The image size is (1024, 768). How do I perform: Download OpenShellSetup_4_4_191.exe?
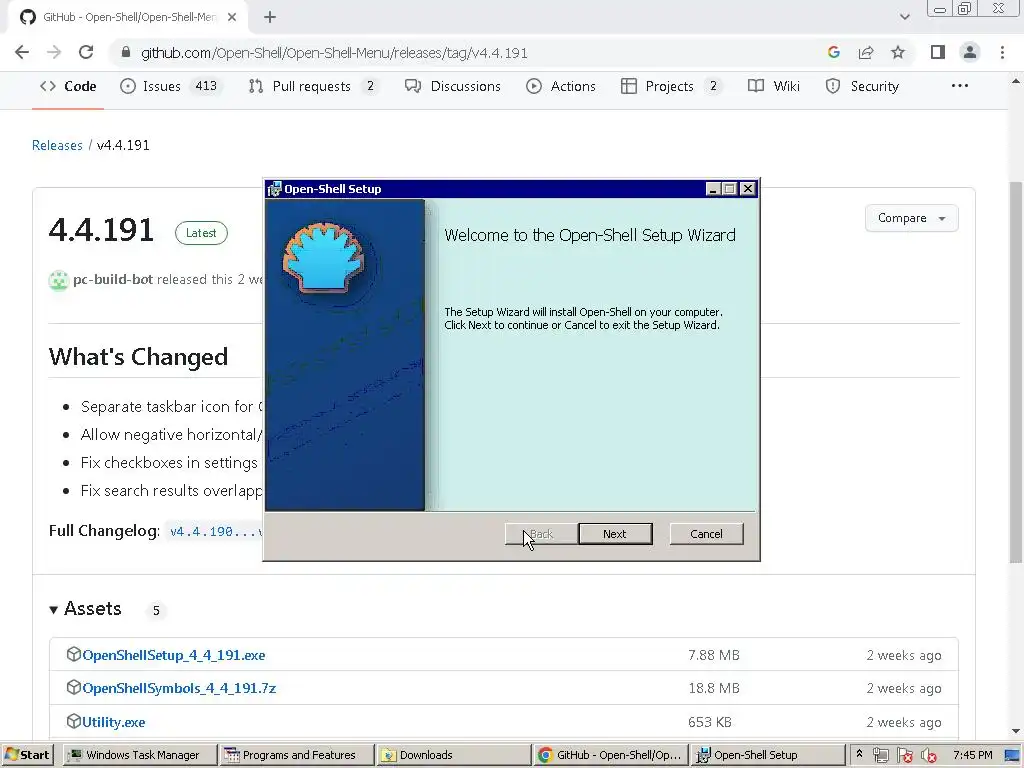tap(174, 655)
